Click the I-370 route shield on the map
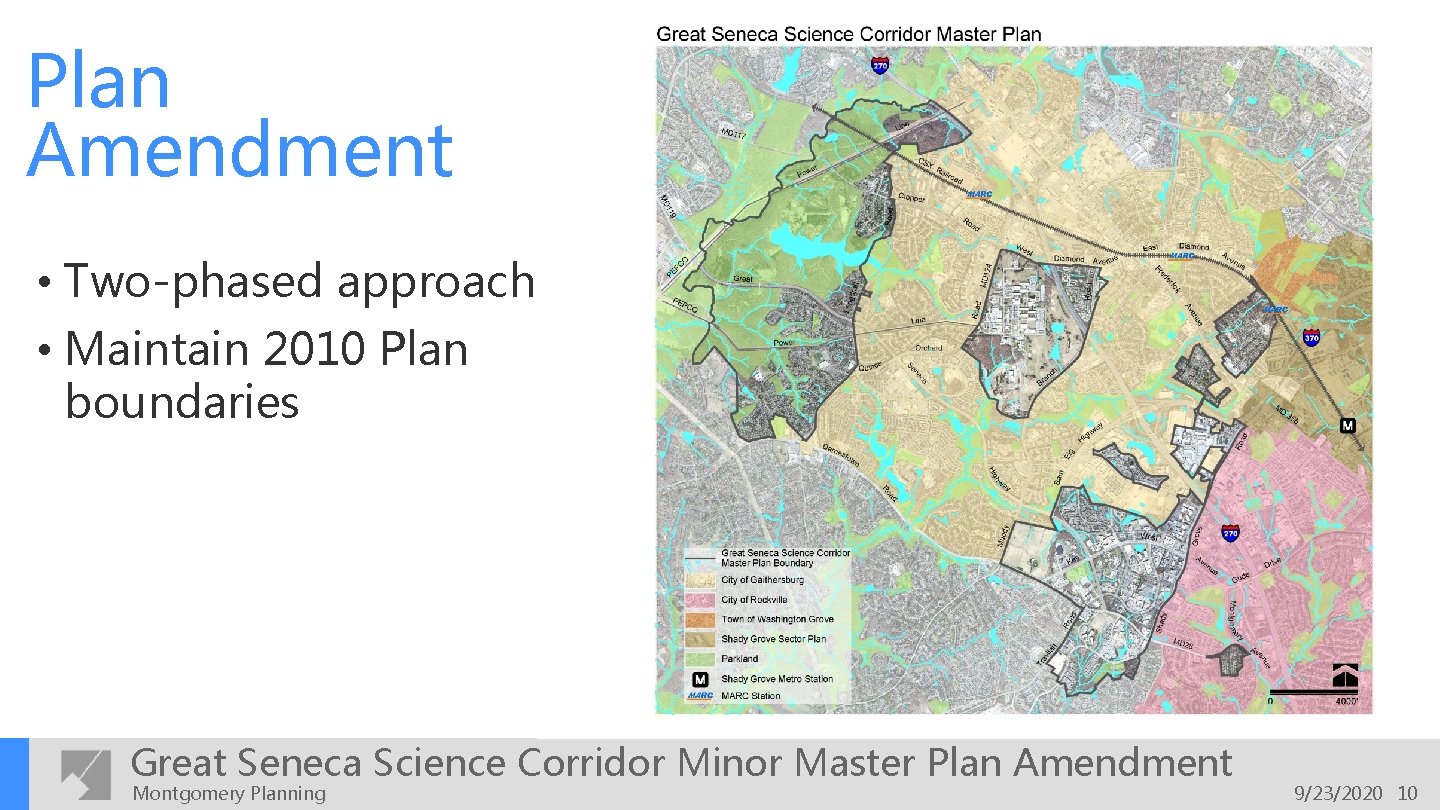Viewport: 1440px width, 810px height. coord(1312,338)
